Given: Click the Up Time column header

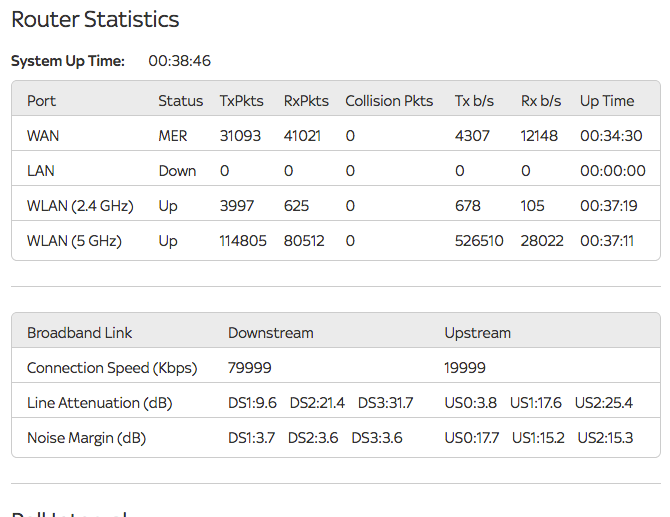Looking at the screenshot, I should click(607, 101).
